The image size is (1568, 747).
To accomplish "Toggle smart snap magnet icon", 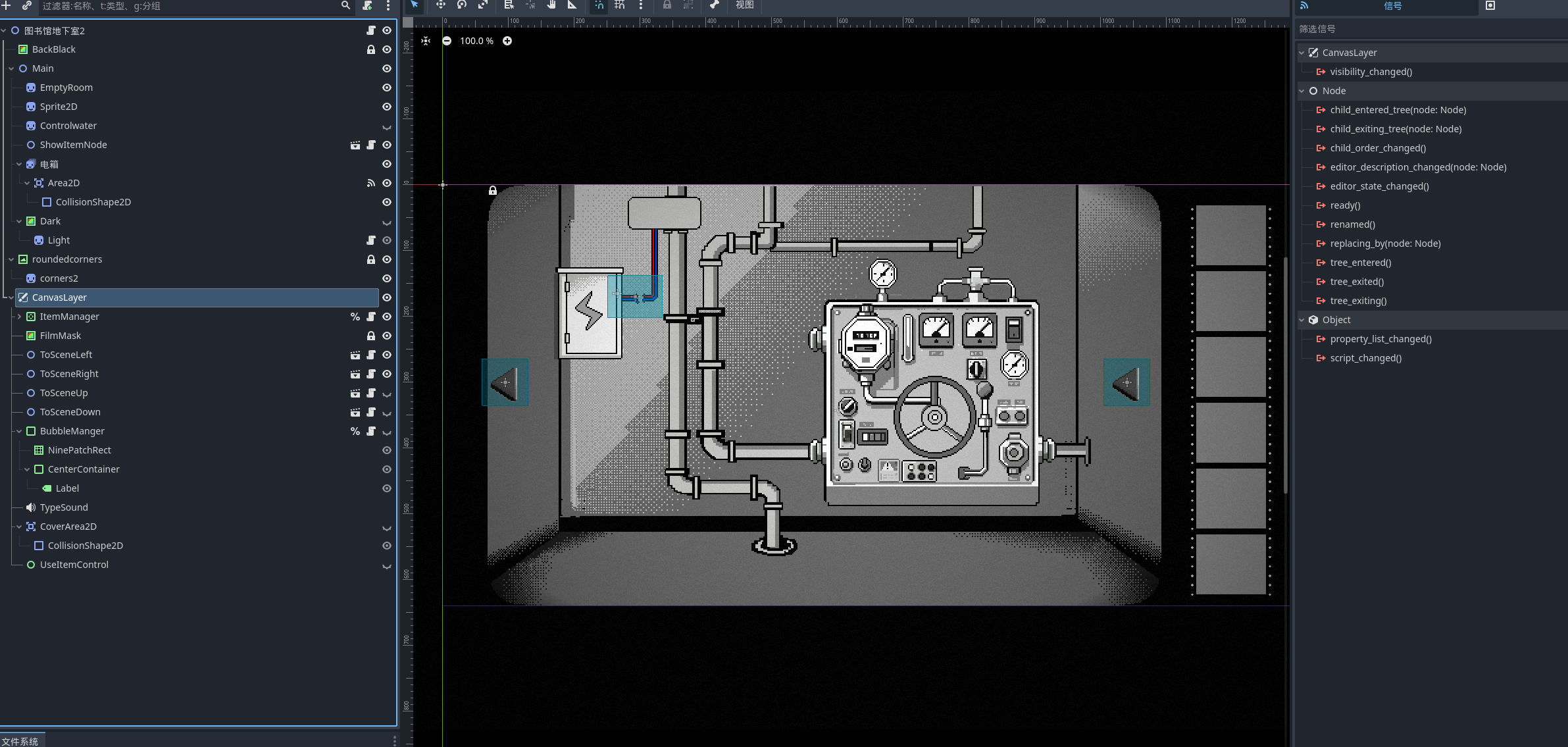I will pyautogui.click(x=599, y=5).
